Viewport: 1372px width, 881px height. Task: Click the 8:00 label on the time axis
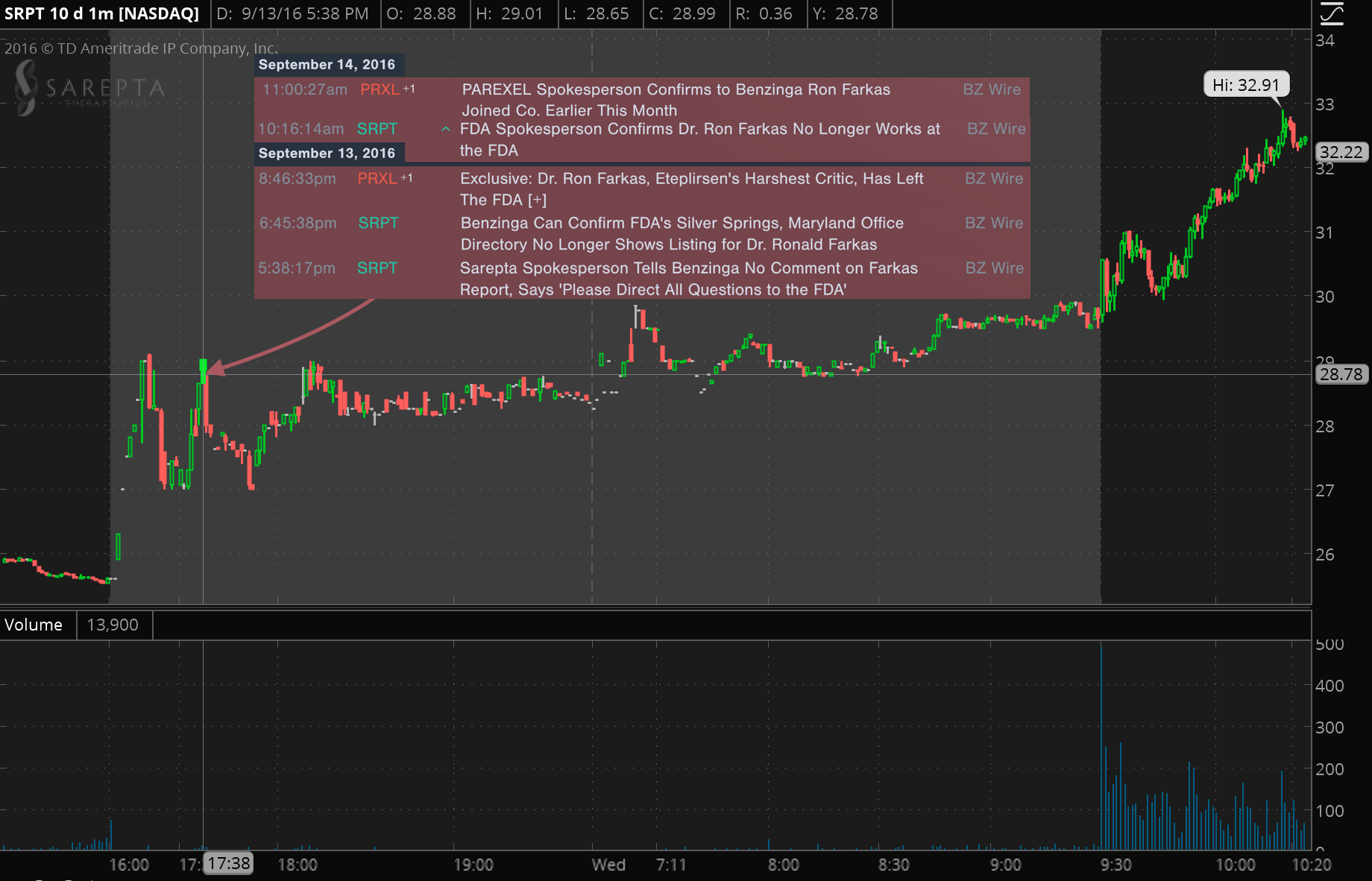click(x=784, y=865)
